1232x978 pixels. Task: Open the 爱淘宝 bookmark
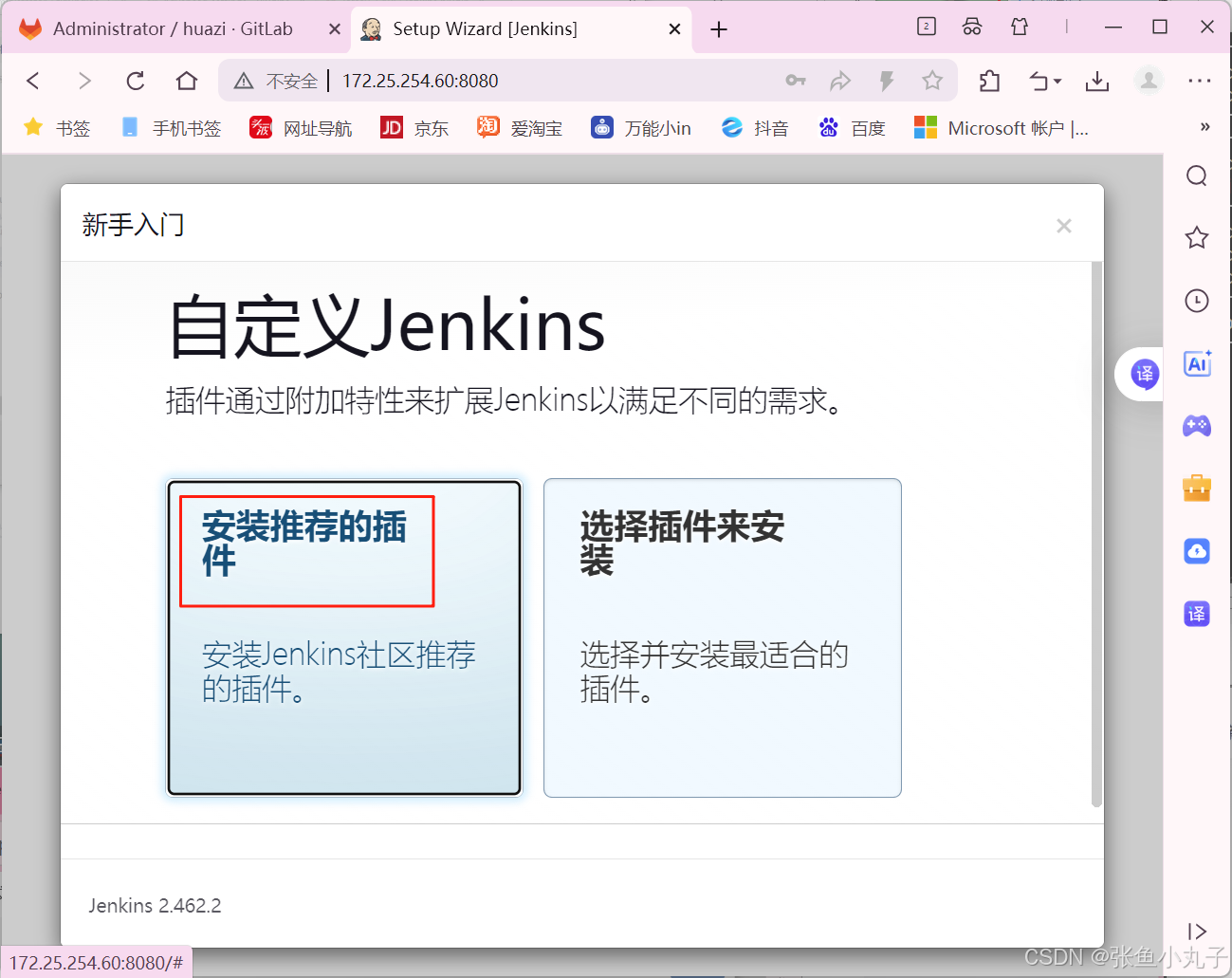pyautogui.click(x=520, y=128)
